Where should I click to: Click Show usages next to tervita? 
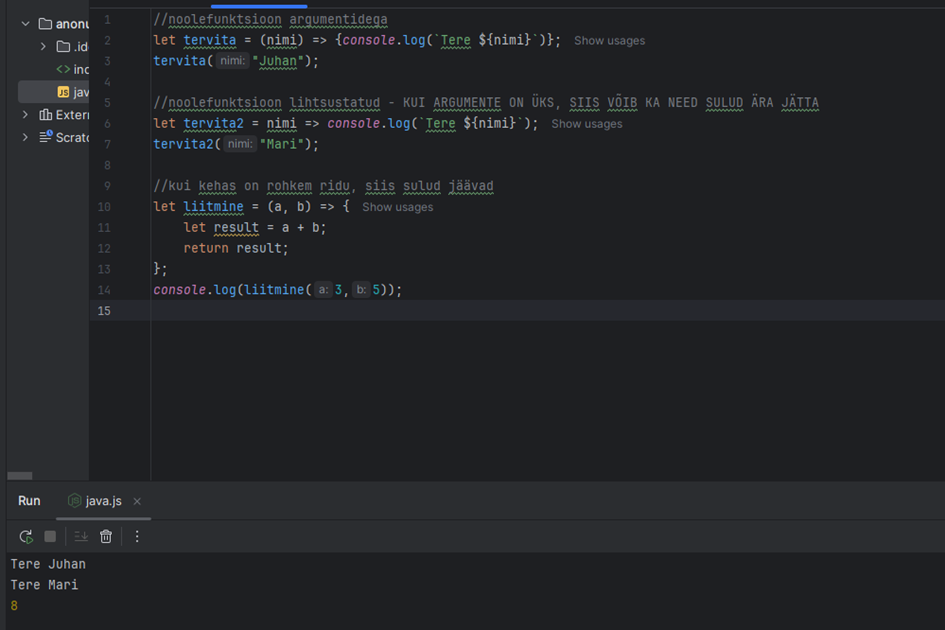pyautogui.click(x=609, y=41)
